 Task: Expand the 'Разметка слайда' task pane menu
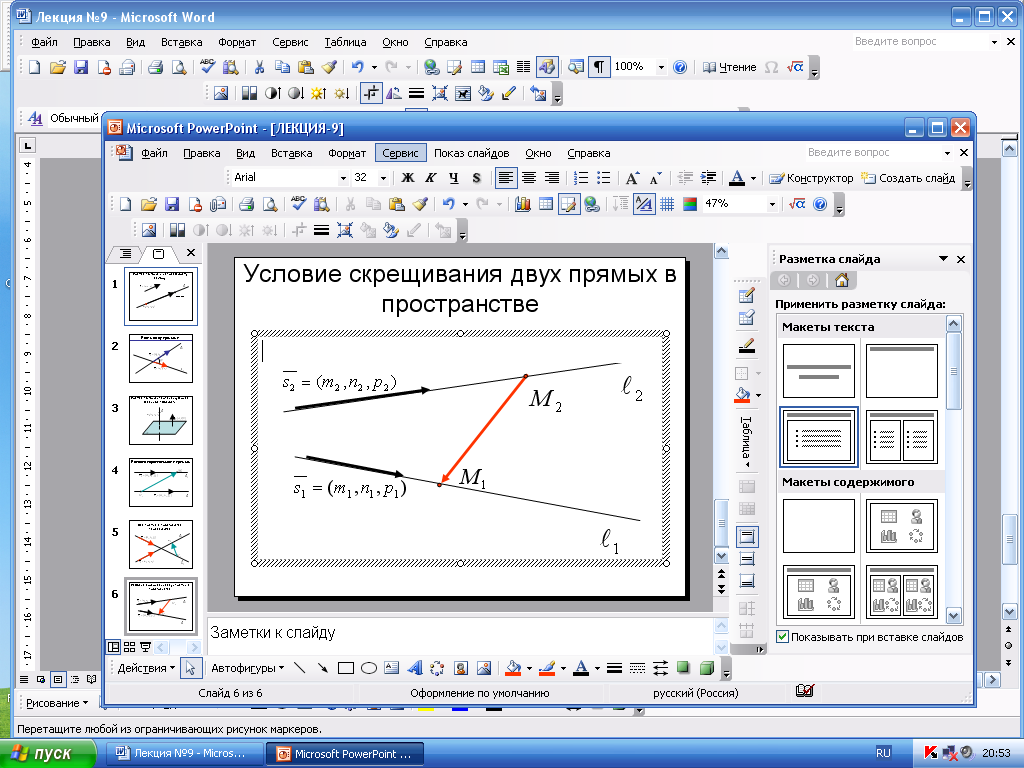(x=943, y=259)
